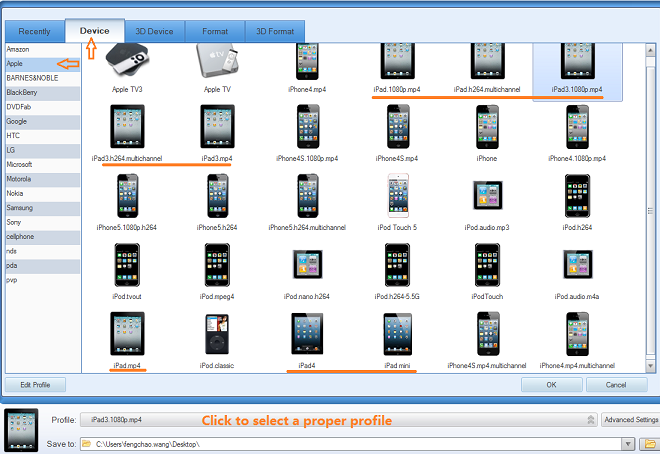Select Apple in the brand list

[x=43, y=64]
